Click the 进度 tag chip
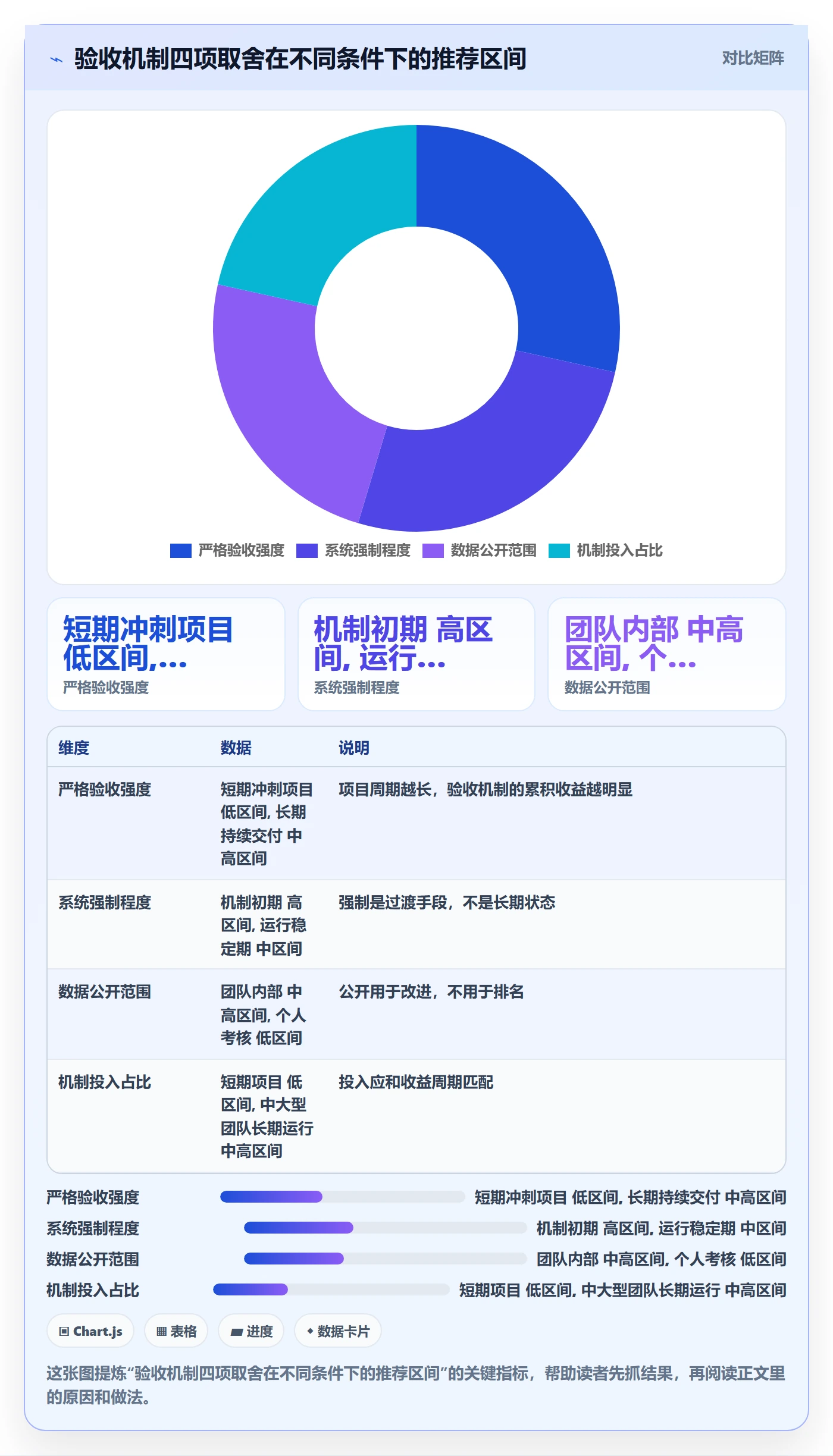Viewport: 833px width, 1456px height. 251,1331
